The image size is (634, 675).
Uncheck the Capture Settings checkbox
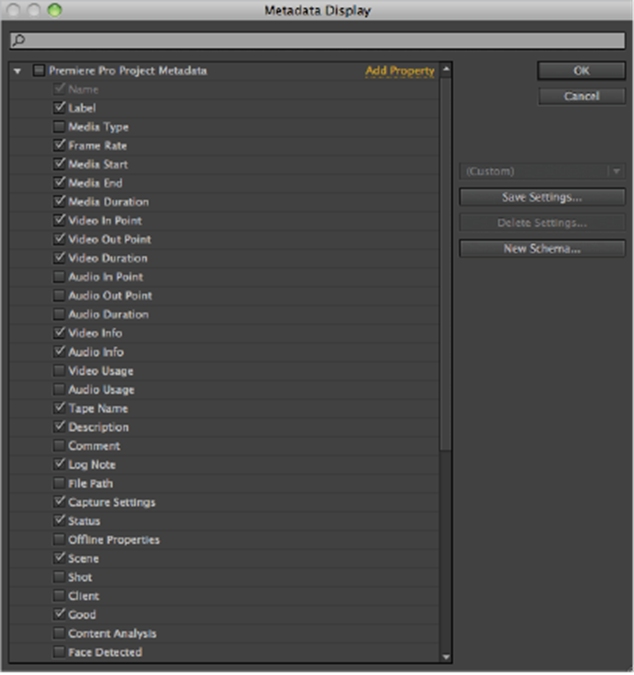pyautogui.click(x=59, y=502)
